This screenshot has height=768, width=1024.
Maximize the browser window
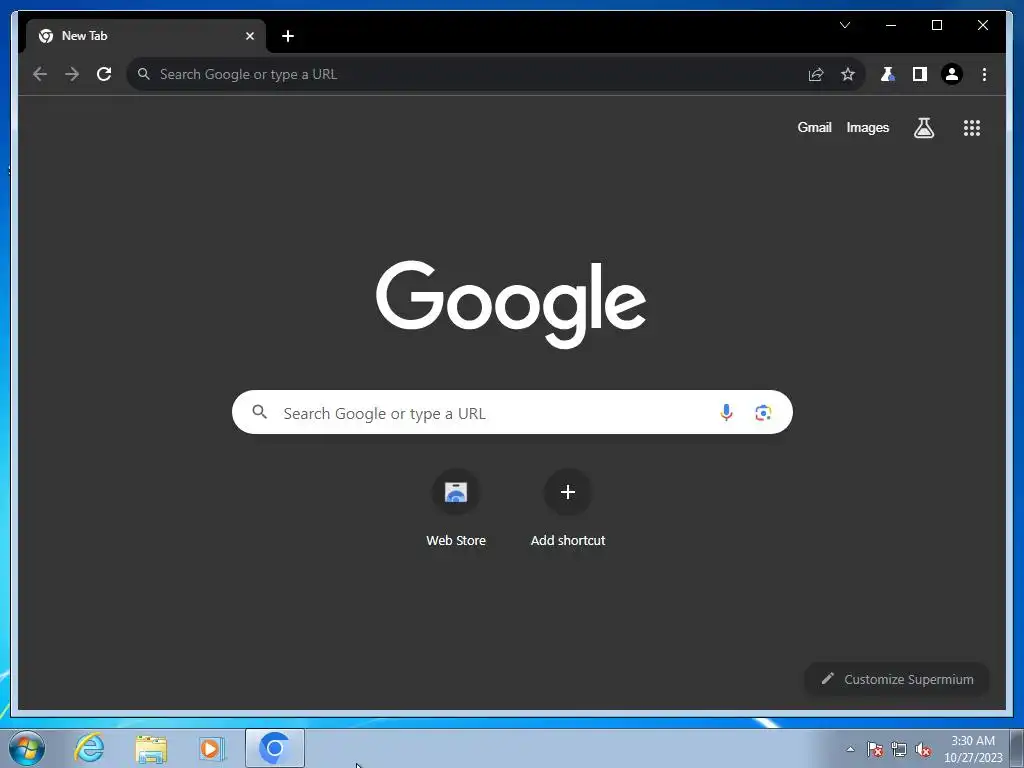(x=936, y=25)
